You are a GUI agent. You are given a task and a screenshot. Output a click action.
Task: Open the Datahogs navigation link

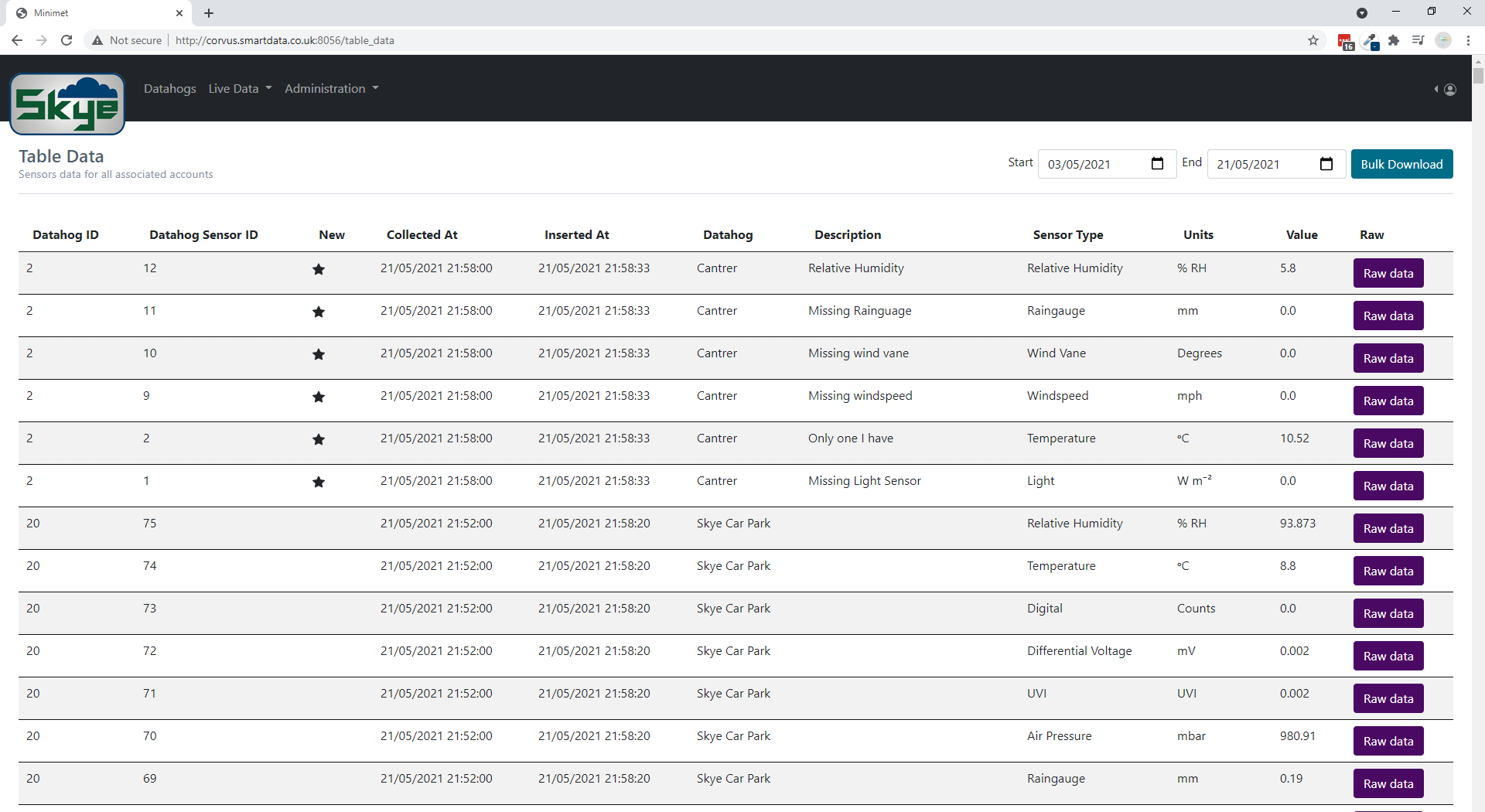click(x=169, y=89)
